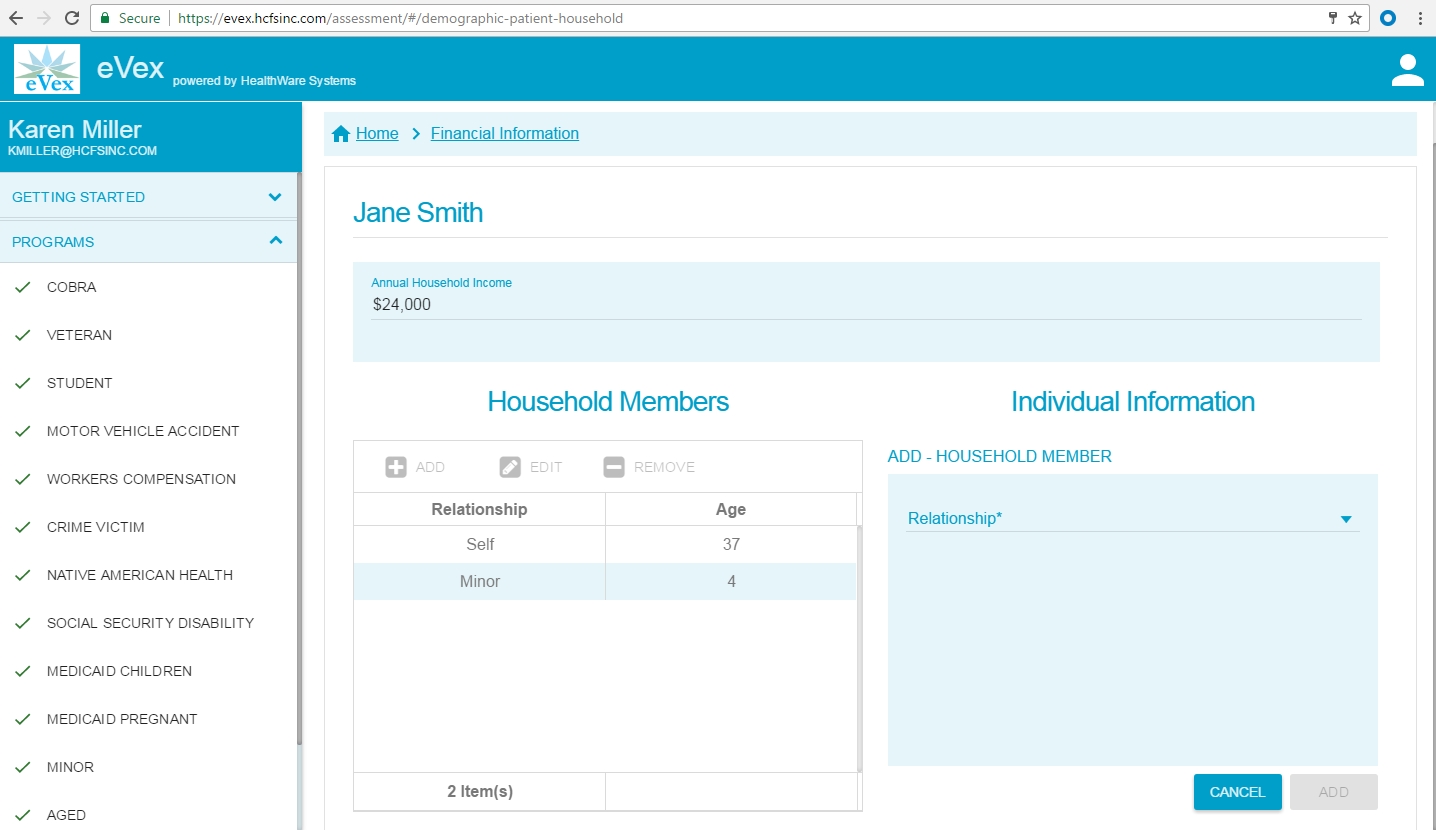Collapse the Programs section
Screen dimensions: 1436x830
275,241
